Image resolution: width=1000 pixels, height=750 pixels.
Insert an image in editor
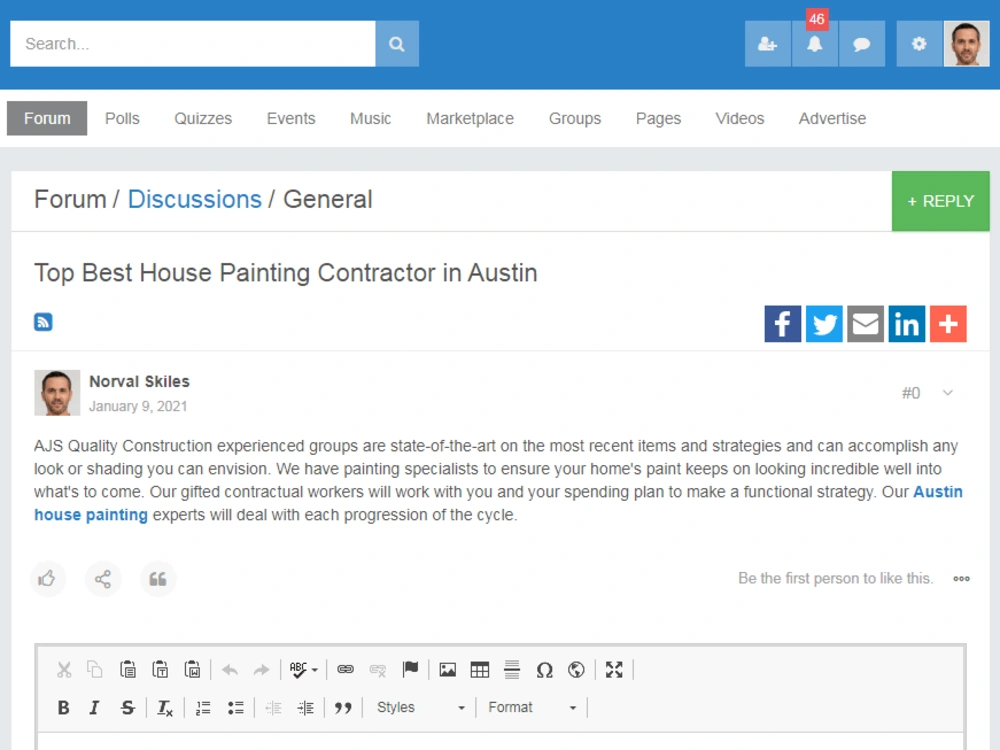click(448, 670)
